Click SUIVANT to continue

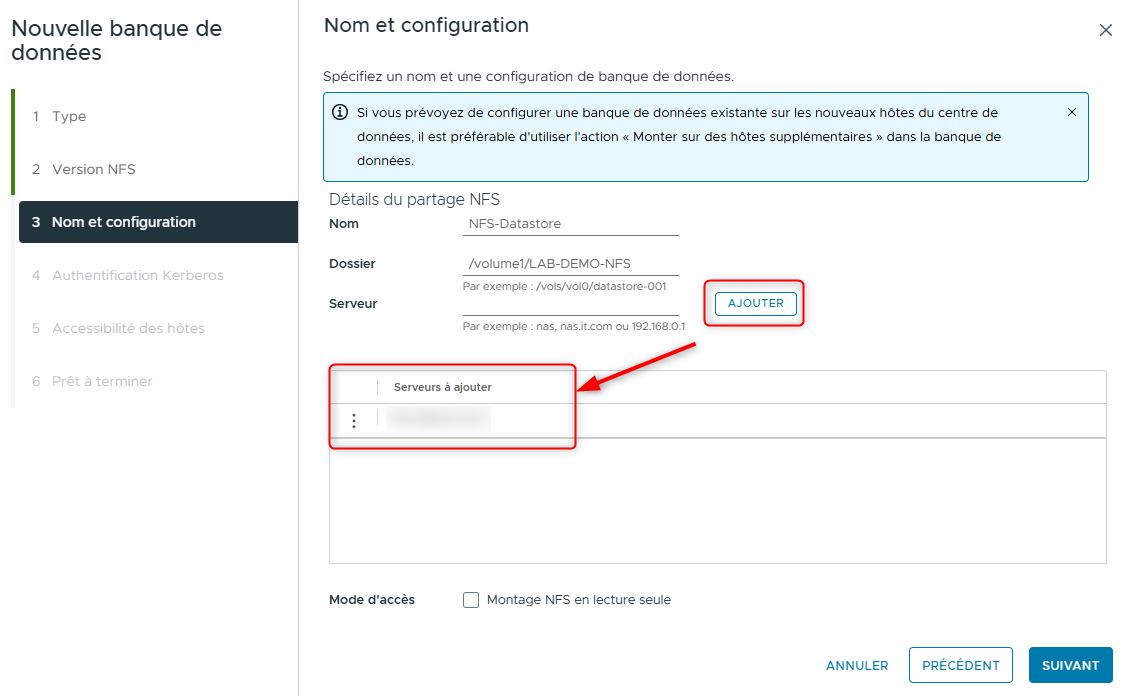pos(1070,665)
